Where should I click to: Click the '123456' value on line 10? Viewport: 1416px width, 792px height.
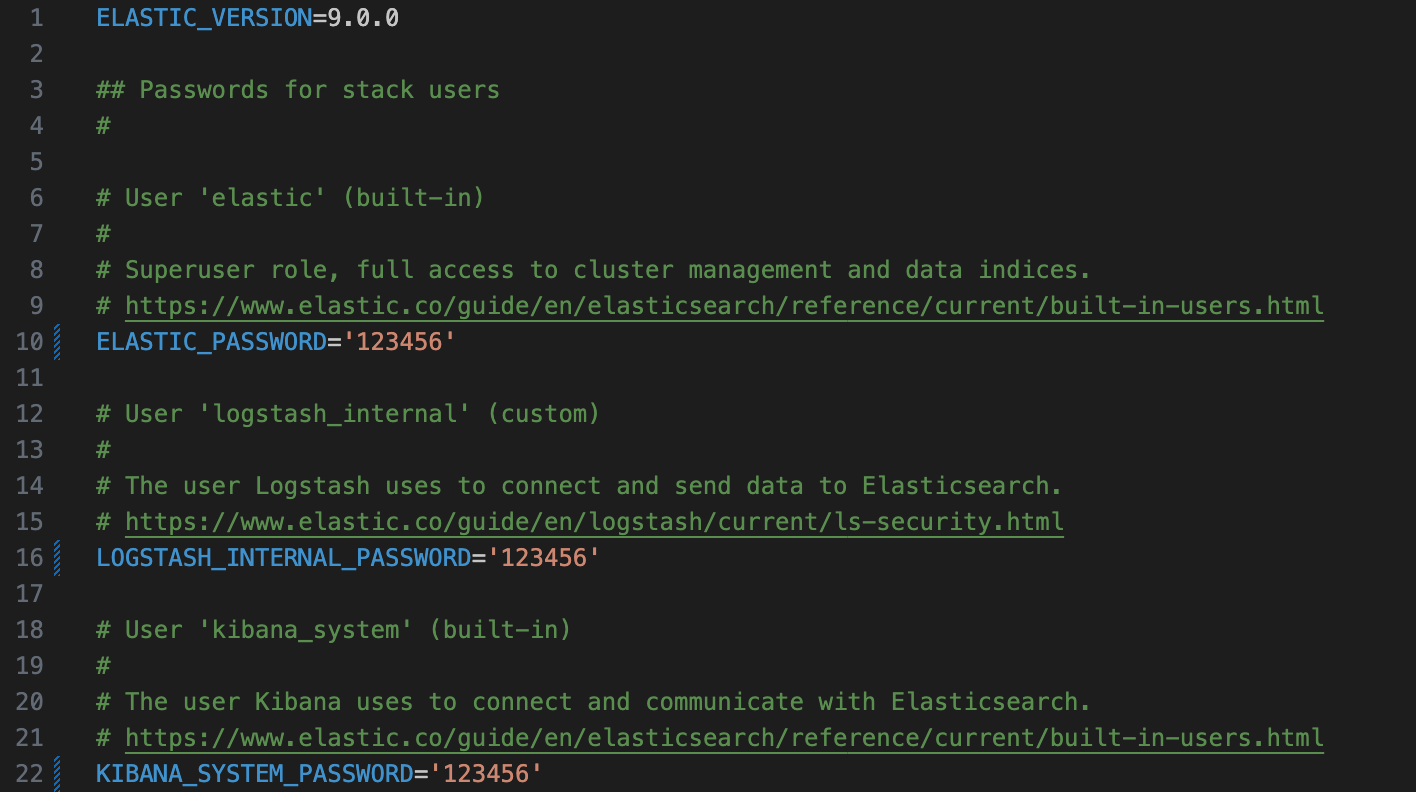pyautogui.click(x=399, y=342)
